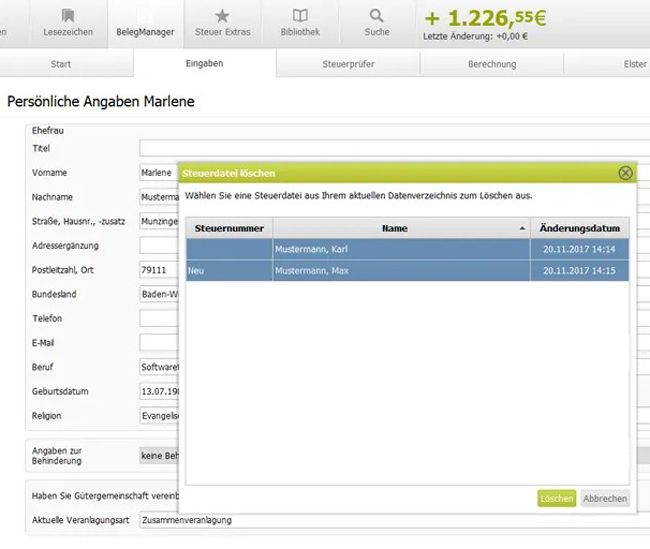Click the Beruf input field

(x=159, y=367)
